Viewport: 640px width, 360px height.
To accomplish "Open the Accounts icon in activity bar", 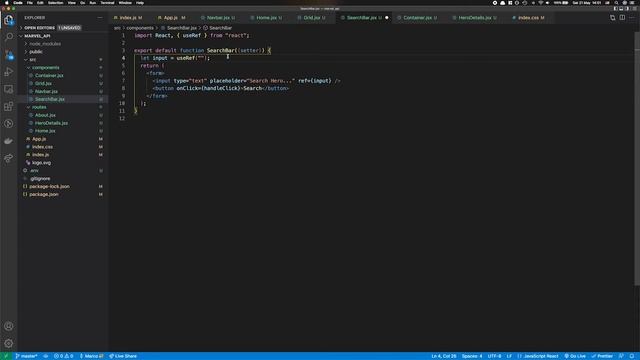I will pyautogui.click(x=9, y=326).
